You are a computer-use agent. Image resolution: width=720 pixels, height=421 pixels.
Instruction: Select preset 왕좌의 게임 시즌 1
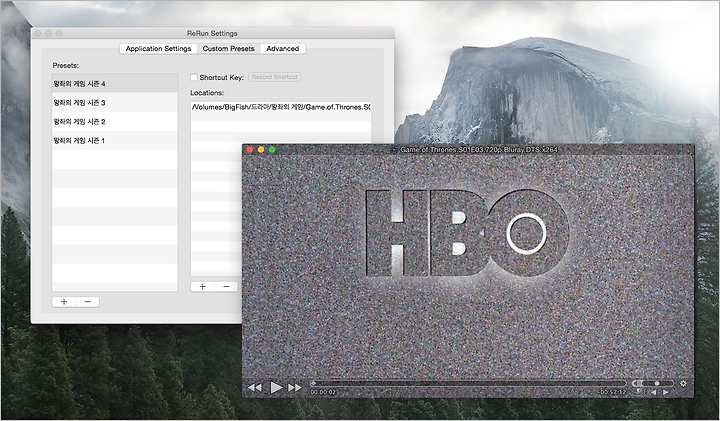[x=114, y=140]
